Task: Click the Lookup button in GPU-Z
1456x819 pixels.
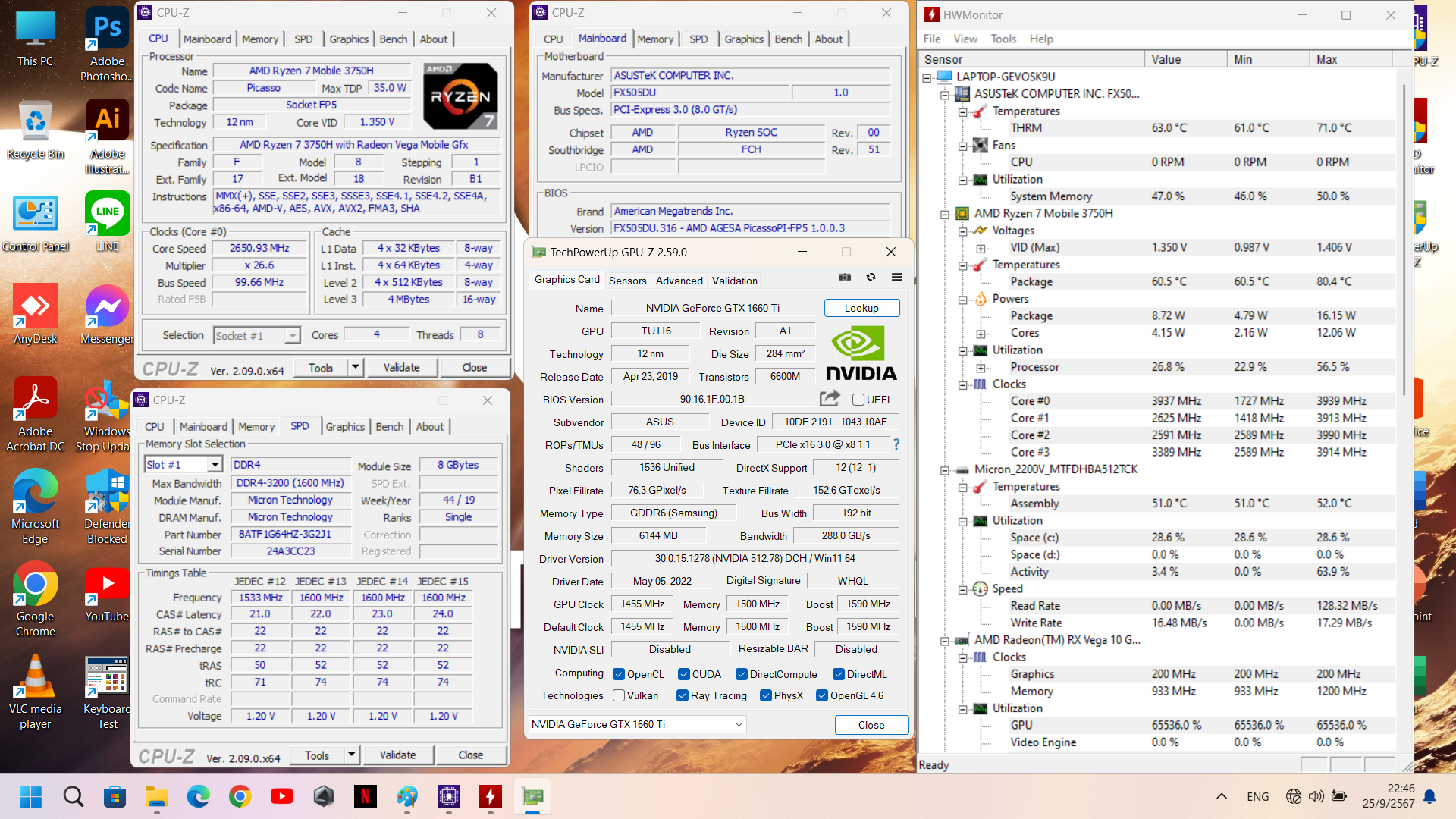Action: click(861, 308)
